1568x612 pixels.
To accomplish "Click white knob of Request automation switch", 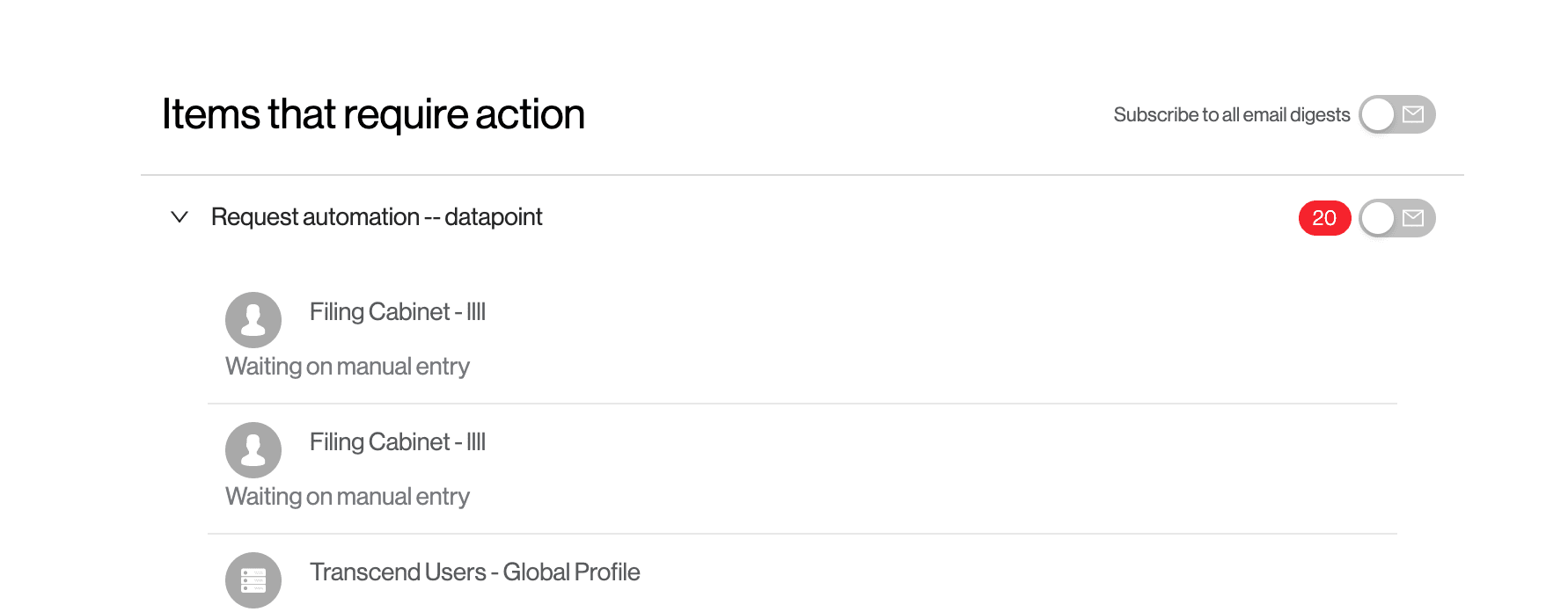I will pos(1378,218).
